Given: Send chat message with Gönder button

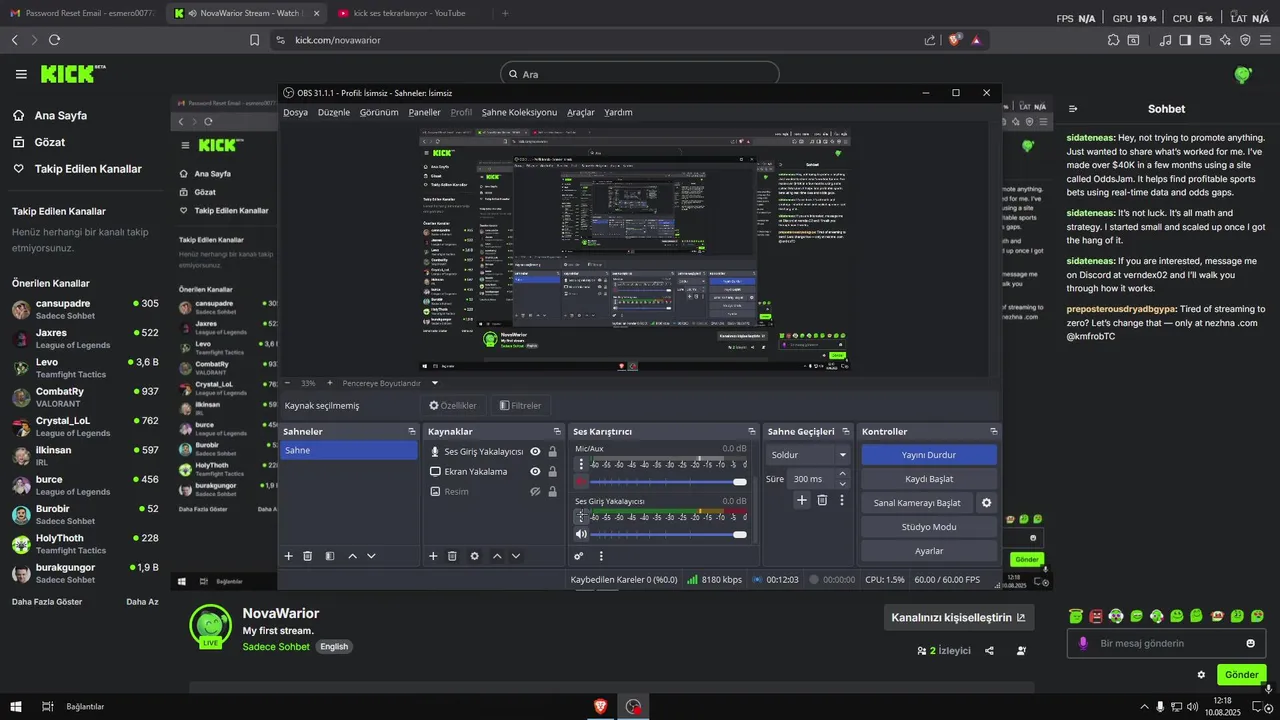Looking at the screenshot, I should point(1241,674).
